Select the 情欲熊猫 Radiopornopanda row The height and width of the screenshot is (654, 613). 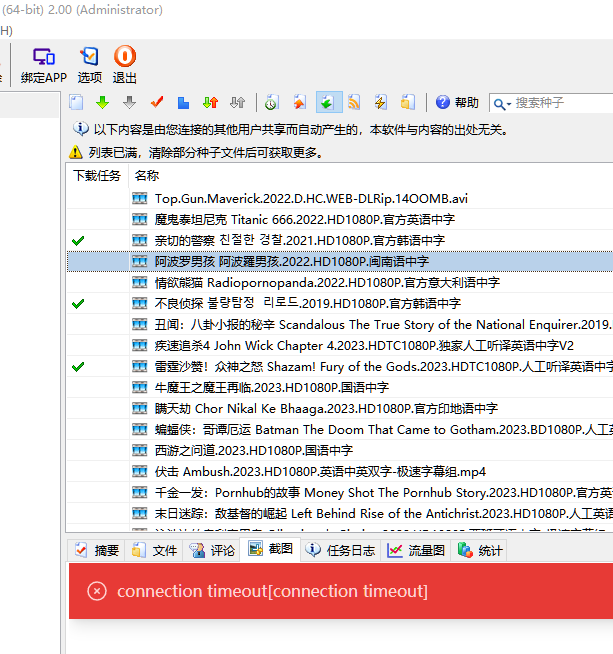339,282
